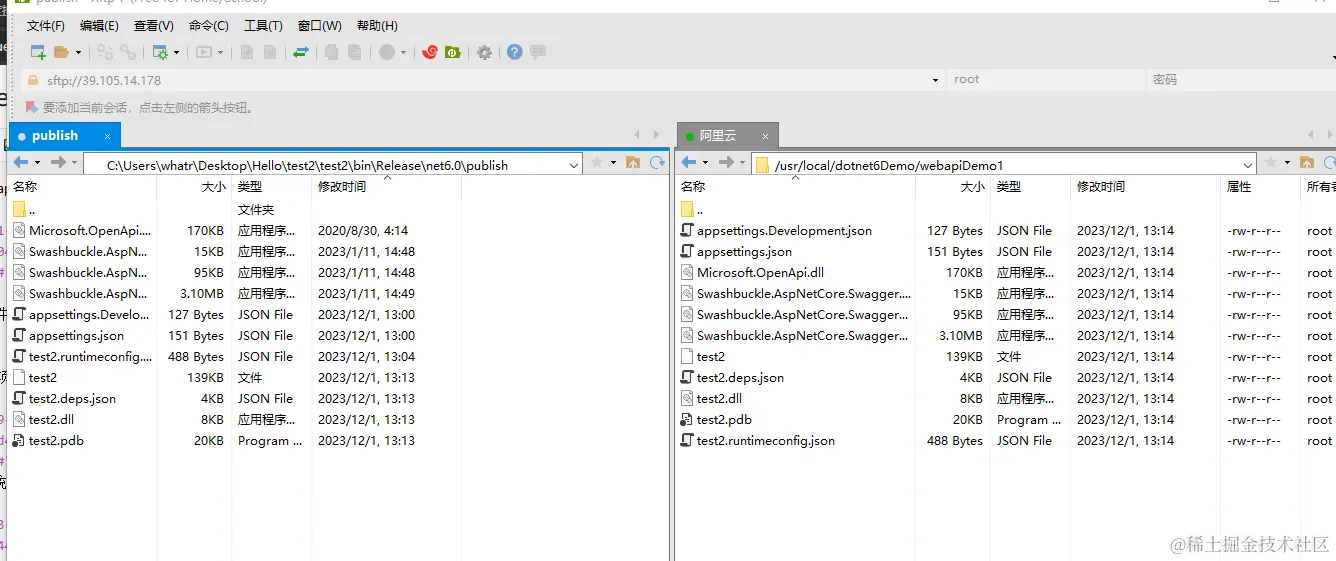Viewport: 1336px width, 561px height.
Task: Click the New Session toolbar icon
Action: [x=38, y=52]
